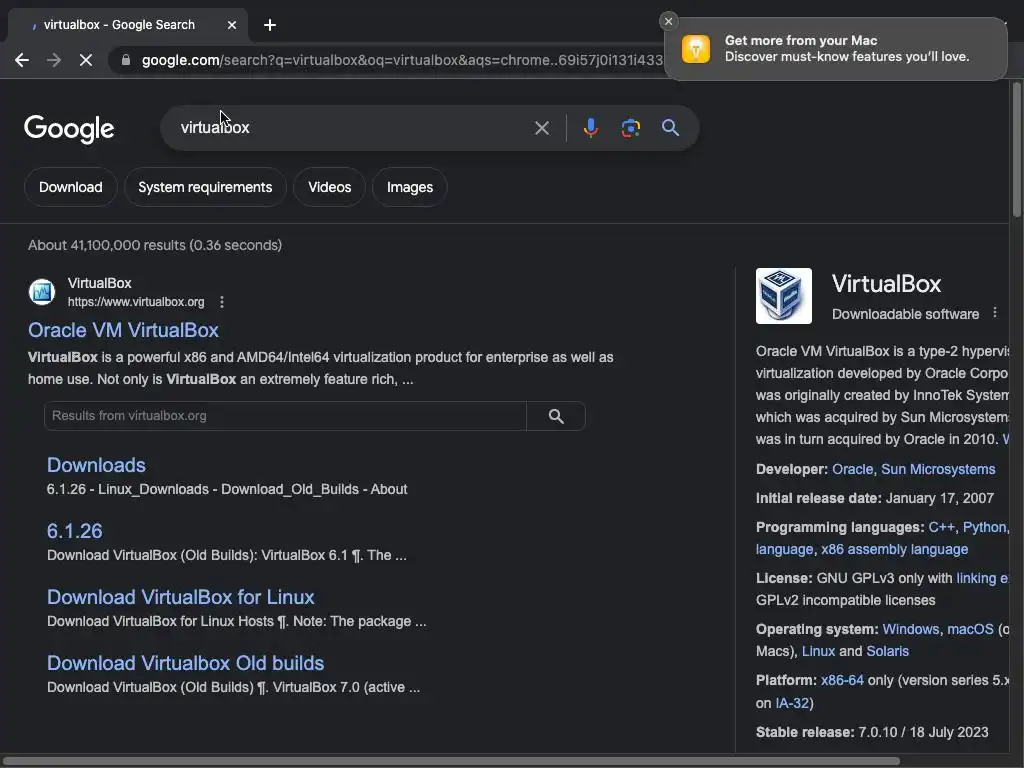Click the VirtualBox cube logo thumbnail
This screenshot has width=1024, height=768.
point(784,296)
